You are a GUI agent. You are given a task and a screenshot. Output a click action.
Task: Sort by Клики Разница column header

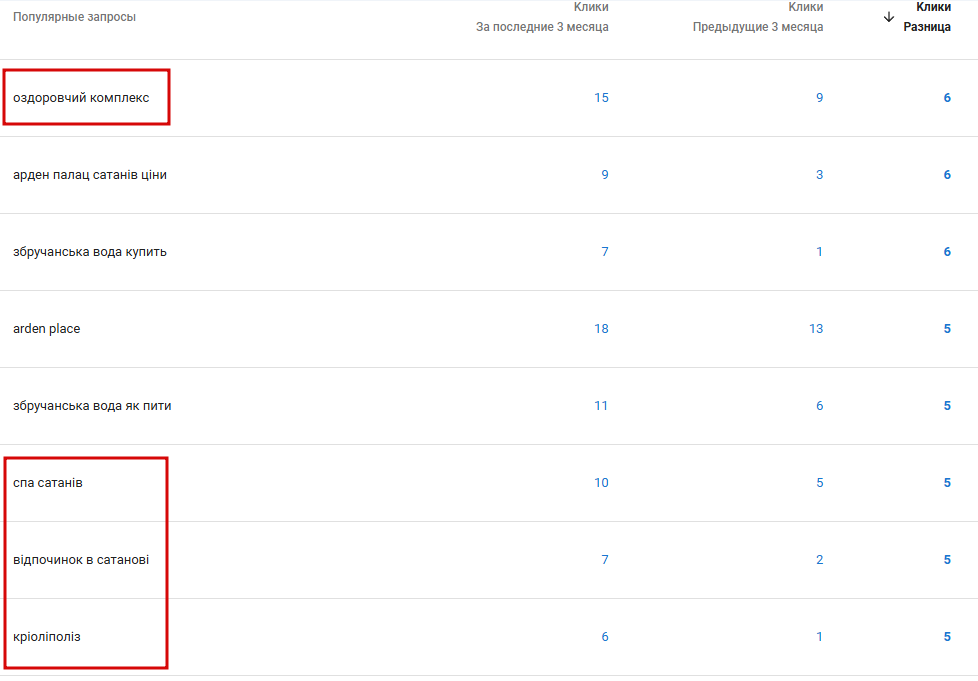point(927,17)
